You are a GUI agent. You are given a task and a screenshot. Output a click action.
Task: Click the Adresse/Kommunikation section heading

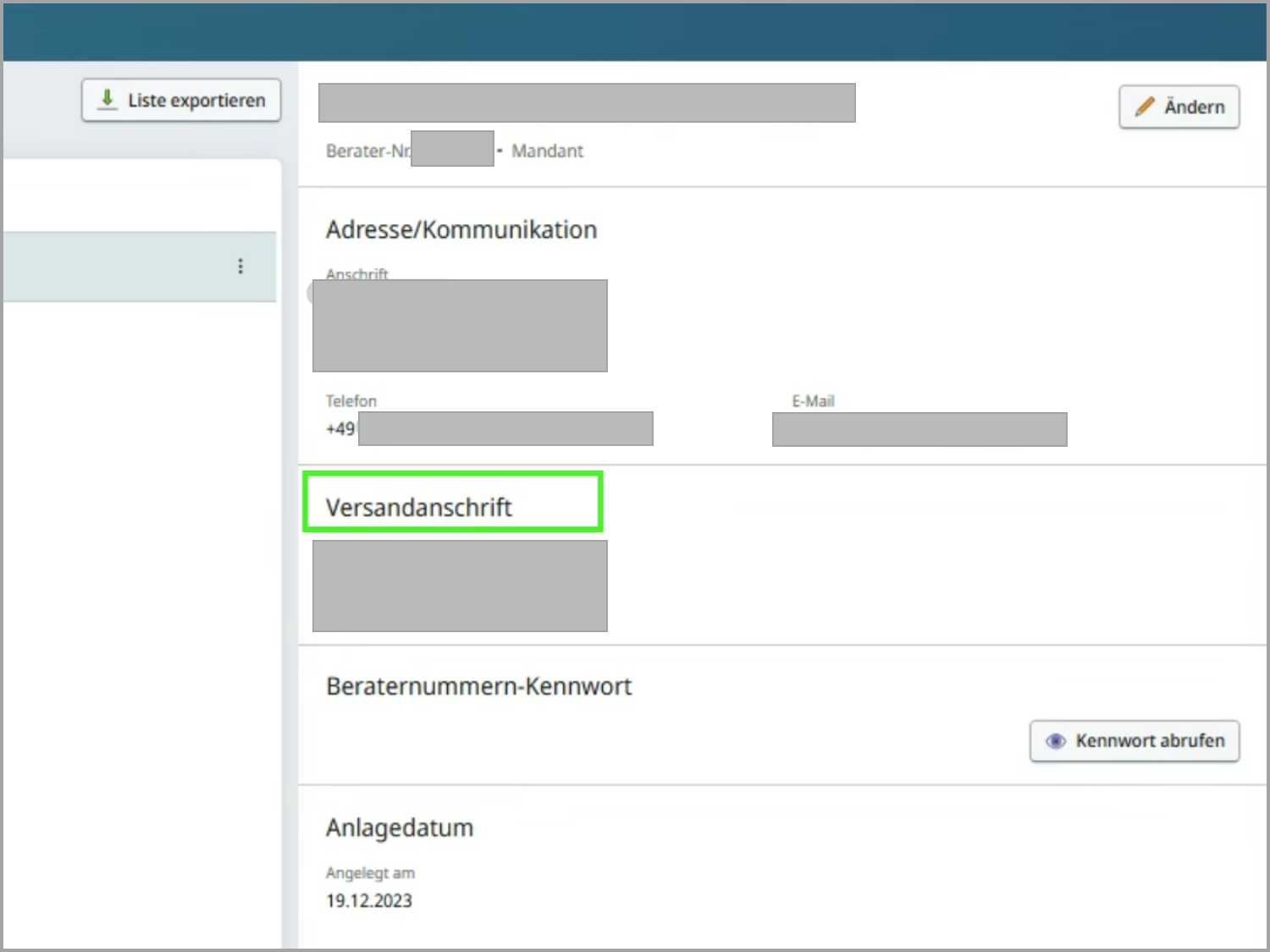coord(461,229)
